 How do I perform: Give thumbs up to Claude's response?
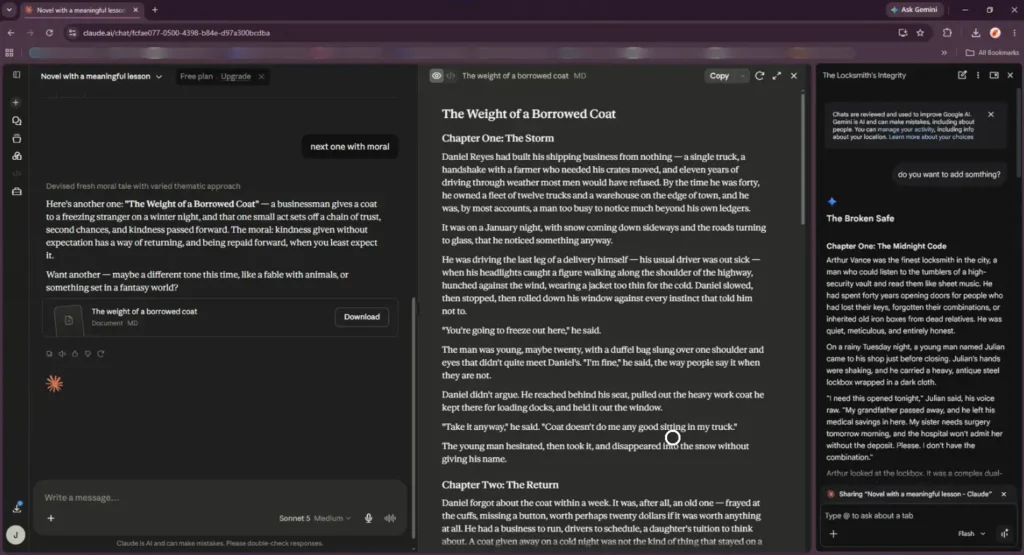point(74,354)
